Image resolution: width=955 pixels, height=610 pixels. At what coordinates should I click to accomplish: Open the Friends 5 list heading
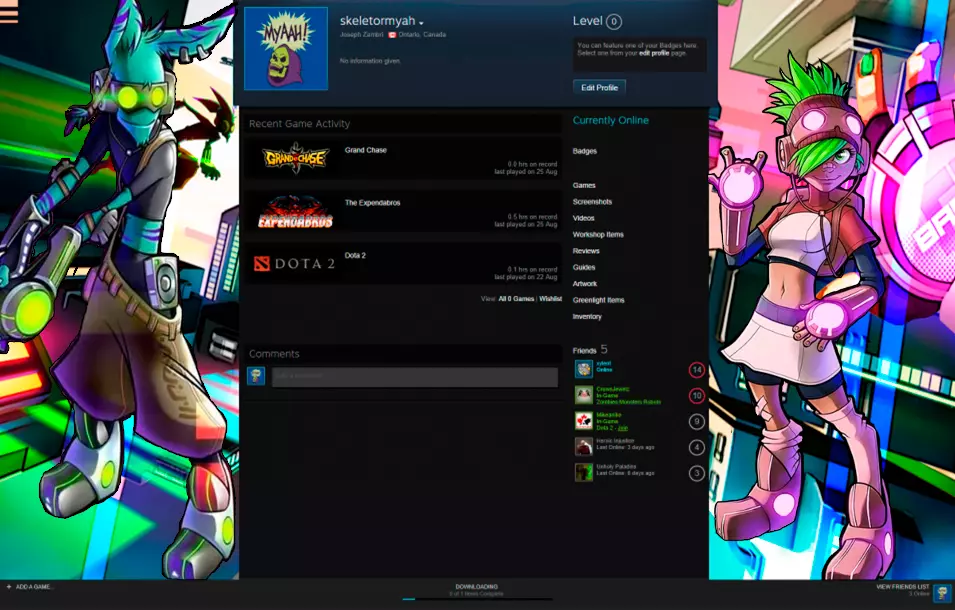point(590,349)
